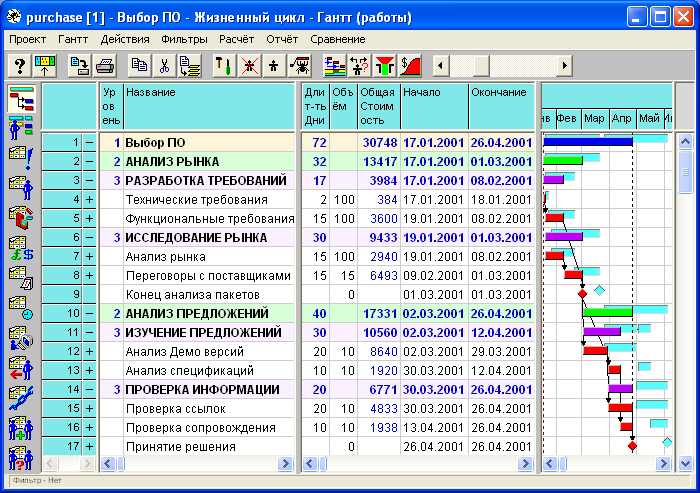This screenshot has height=493, width=700.
Task: Click the Название column header
Action: 209,106
